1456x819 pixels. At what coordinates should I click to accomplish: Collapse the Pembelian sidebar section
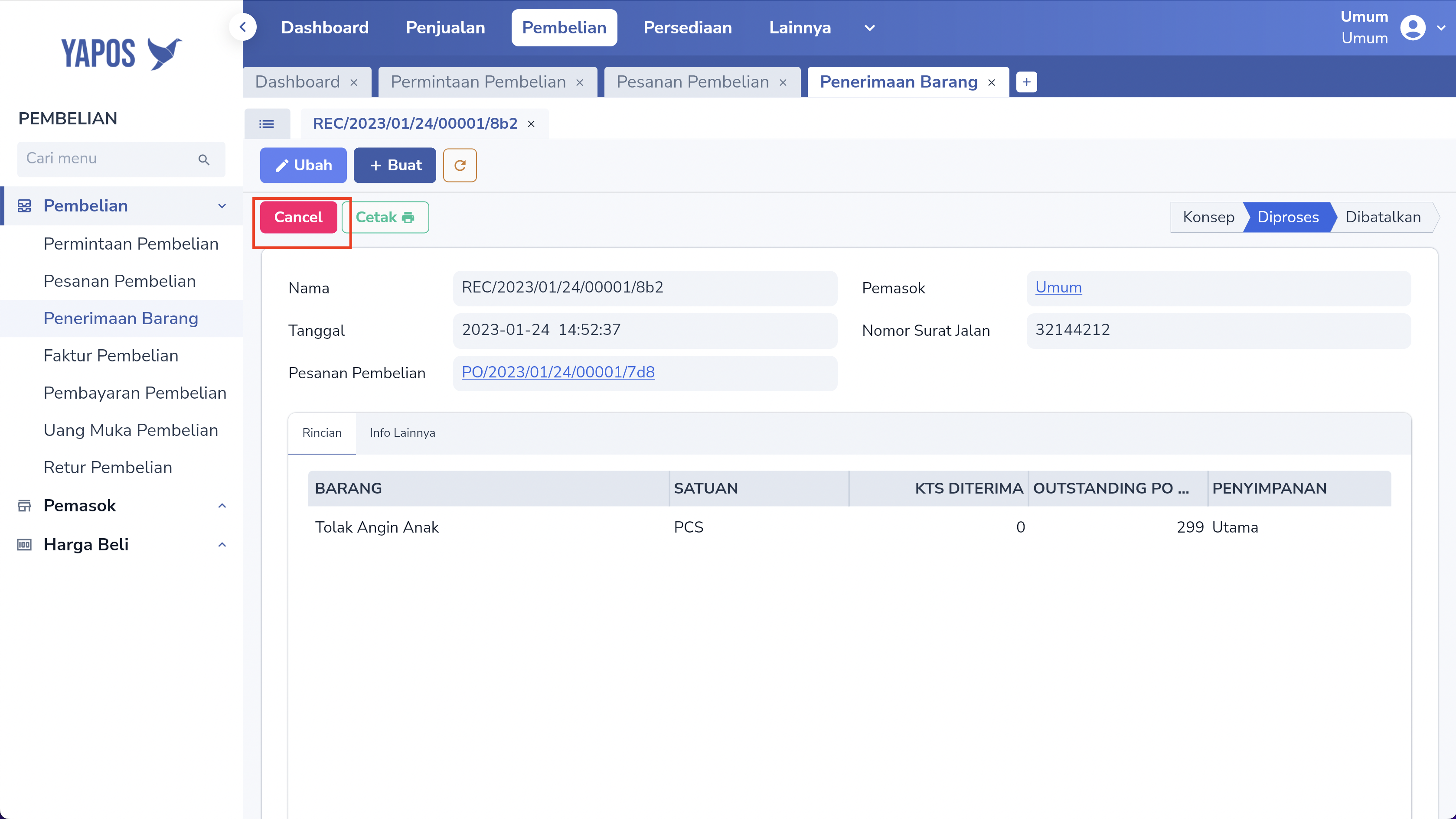tap(222, 206)
